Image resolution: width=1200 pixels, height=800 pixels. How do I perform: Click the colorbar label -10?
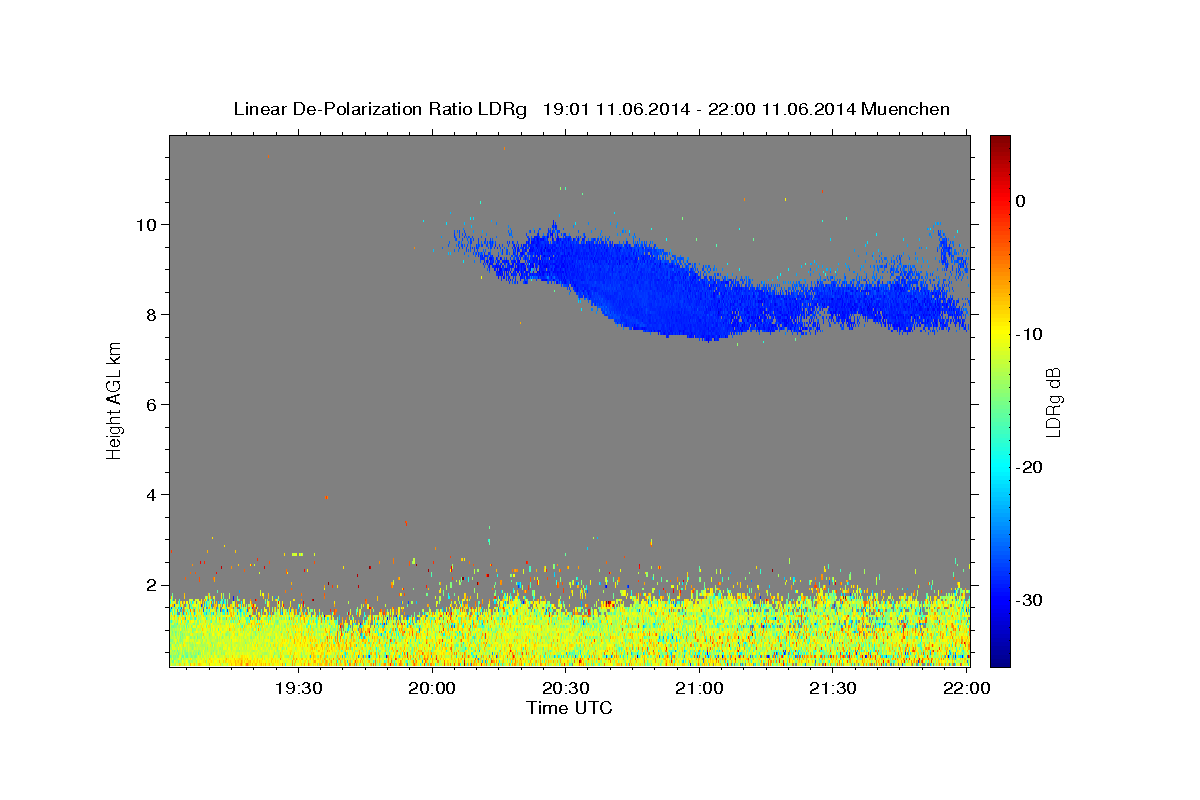point(1029,334)
